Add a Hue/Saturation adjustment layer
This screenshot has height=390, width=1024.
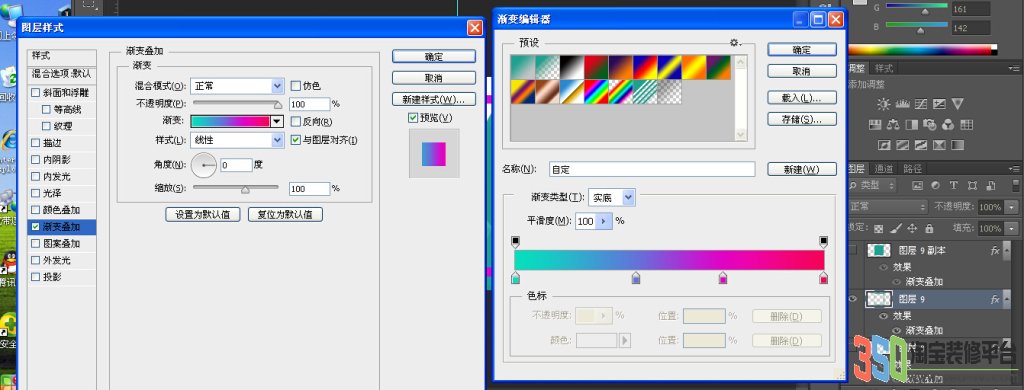point(875,124)
